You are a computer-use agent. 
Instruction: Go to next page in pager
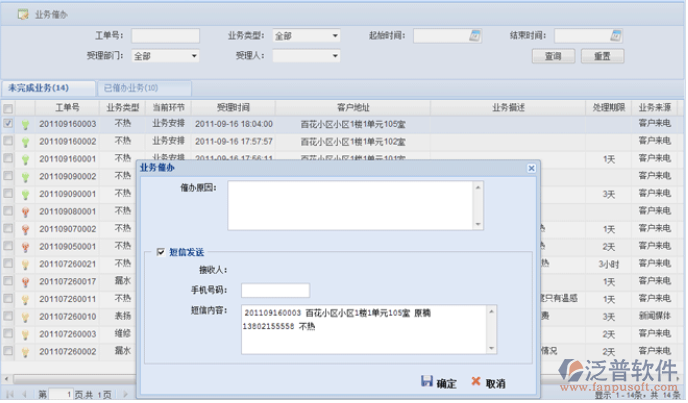coord(125,395)
